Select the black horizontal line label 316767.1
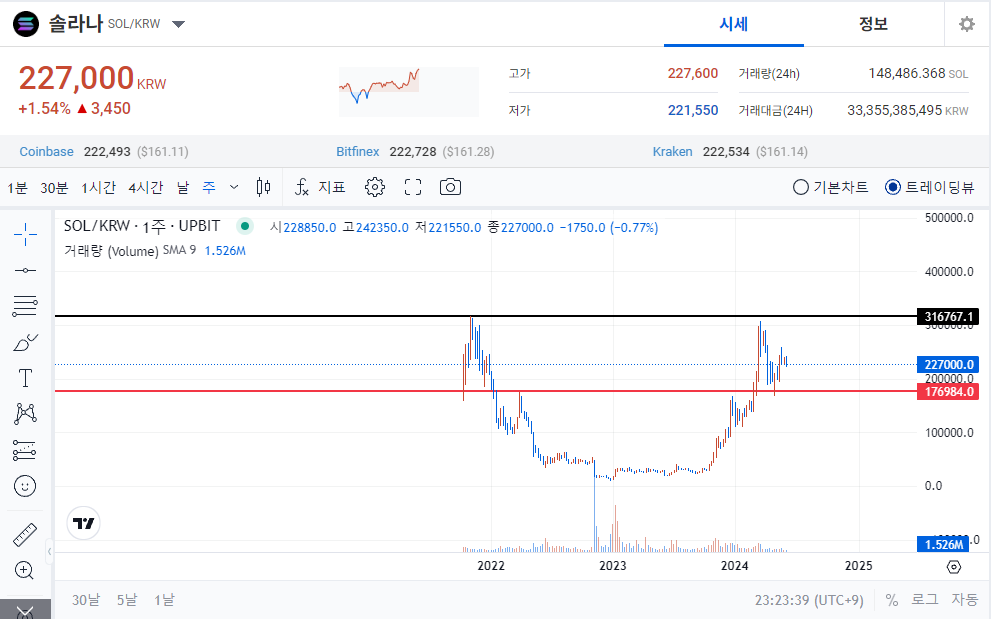 click(x=947, y=317)
